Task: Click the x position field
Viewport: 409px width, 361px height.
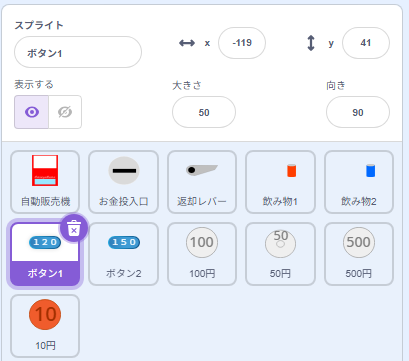Action: (x=242, y=43)
